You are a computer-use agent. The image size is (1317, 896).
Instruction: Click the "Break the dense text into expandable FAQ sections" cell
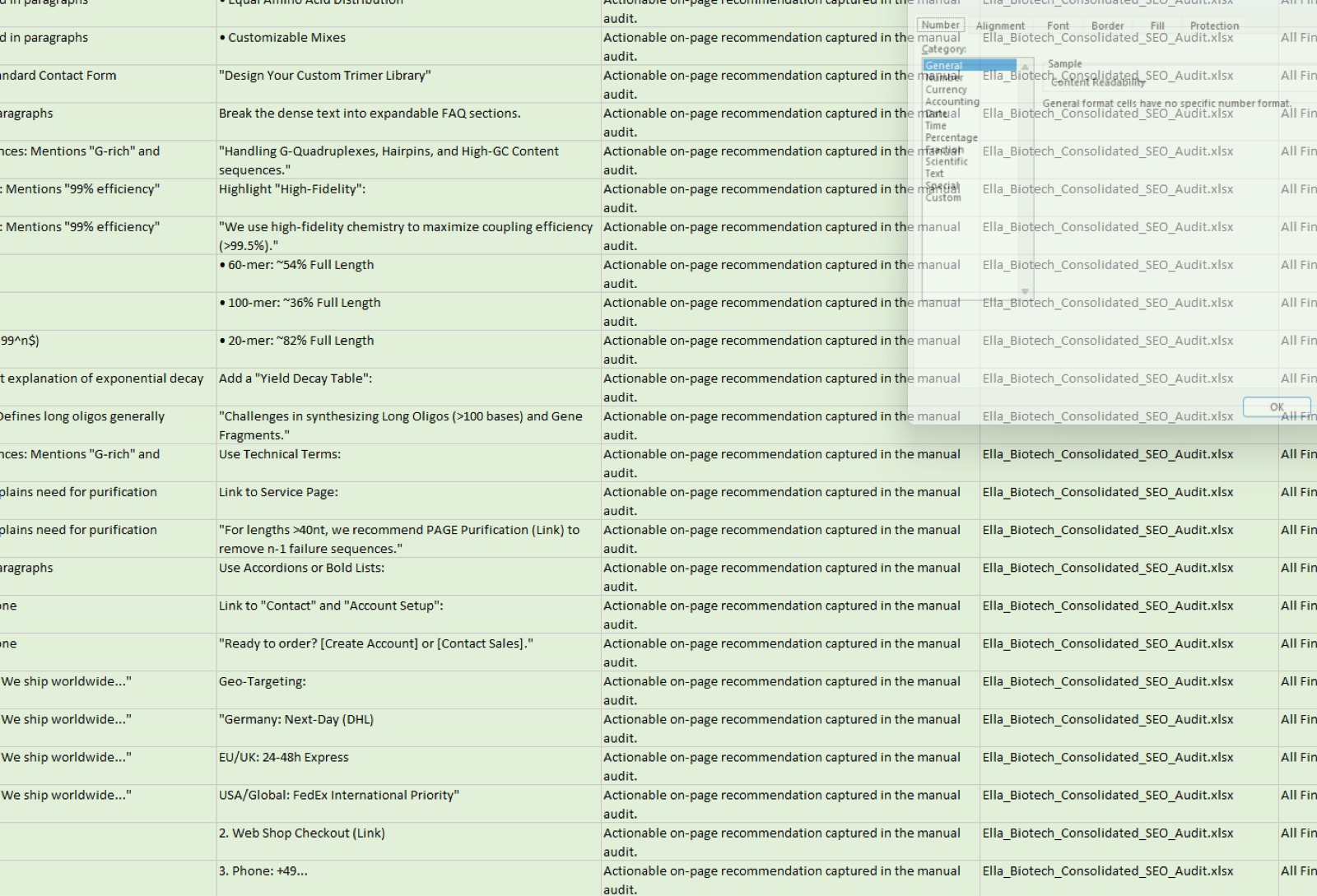[x=408, y=123]
